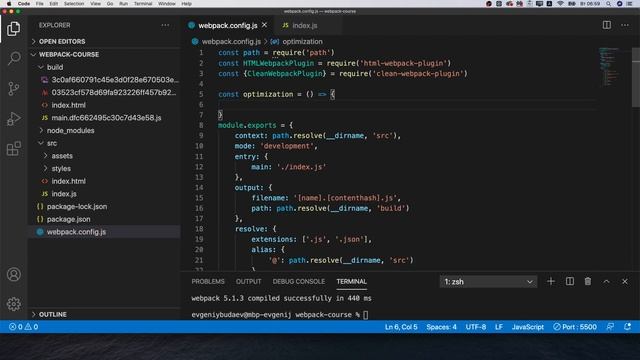Viewport: 640px width, 360px height.
Task: Change encoding via UTF-8 status item
Action: tap(476, 327)
